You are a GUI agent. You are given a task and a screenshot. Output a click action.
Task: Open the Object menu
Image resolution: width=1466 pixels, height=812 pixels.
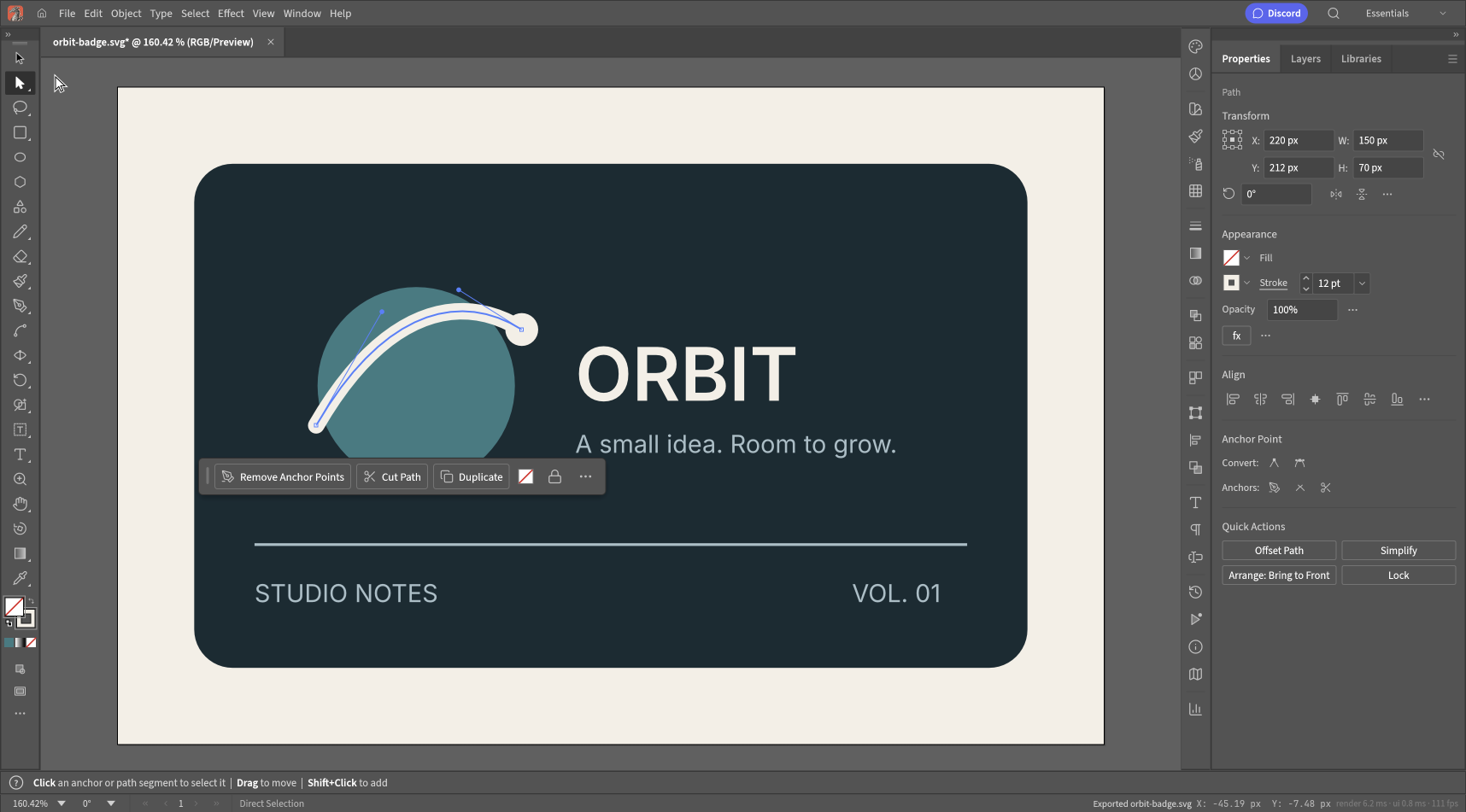pyautogui.click(x=126, y=13)
